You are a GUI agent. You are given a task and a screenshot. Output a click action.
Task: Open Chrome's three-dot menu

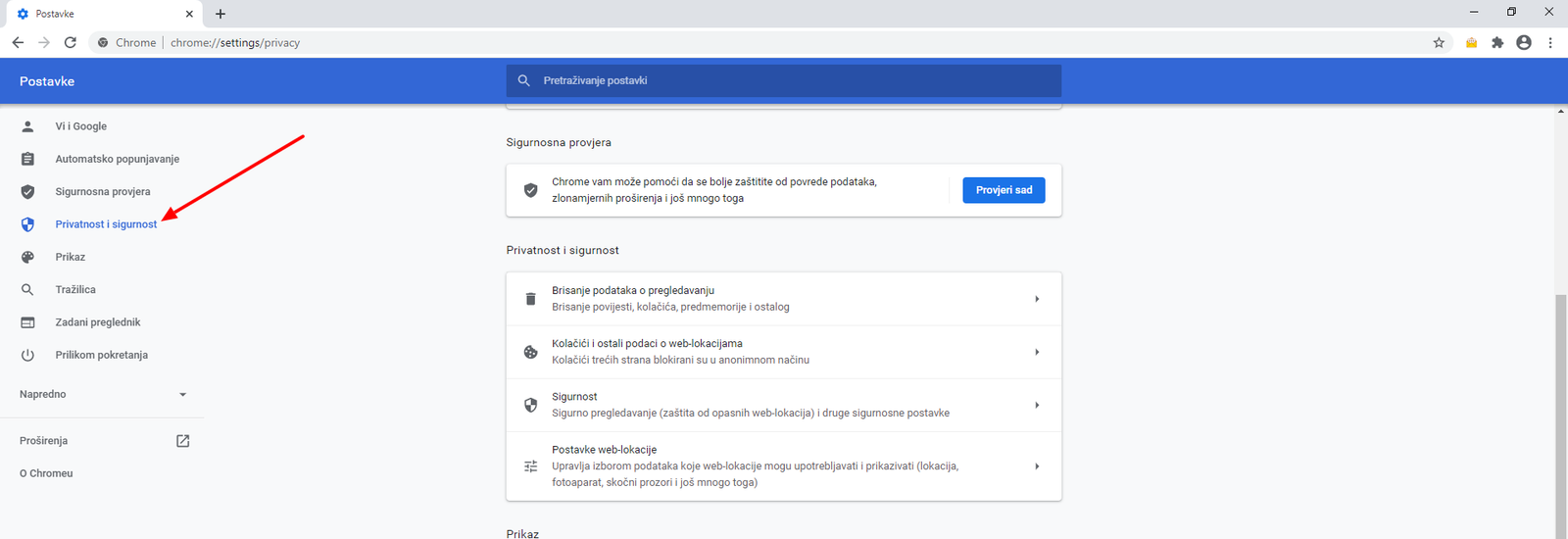click(1549, 42)
